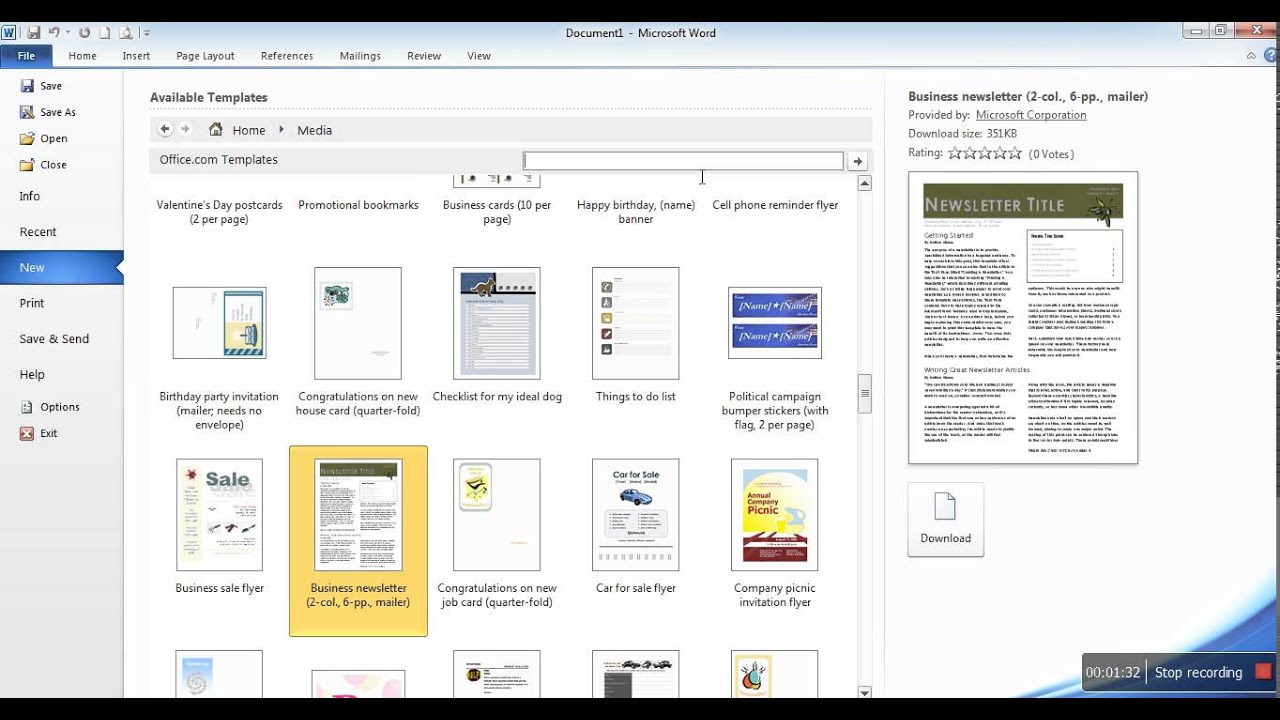Click Promotional bookmarks label

coord(358,205)
